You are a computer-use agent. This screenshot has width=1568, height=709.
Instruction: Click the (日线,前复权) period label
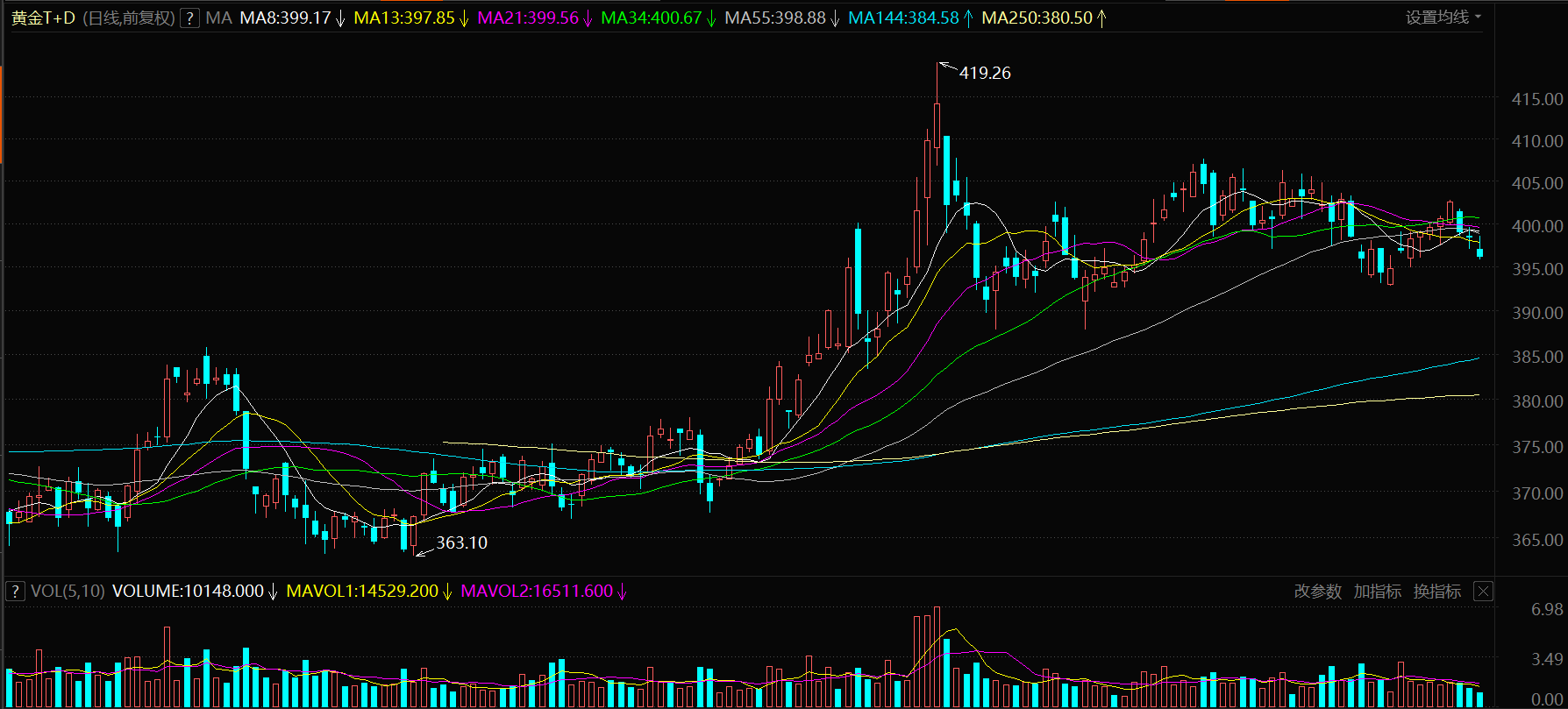click(129, 18)
